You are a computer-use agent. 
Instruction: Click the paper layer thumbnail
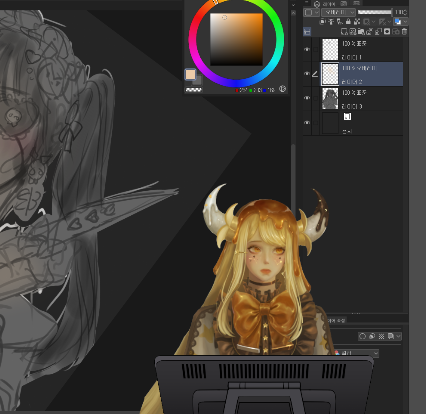pyautogui.click(x=330, y=123)
